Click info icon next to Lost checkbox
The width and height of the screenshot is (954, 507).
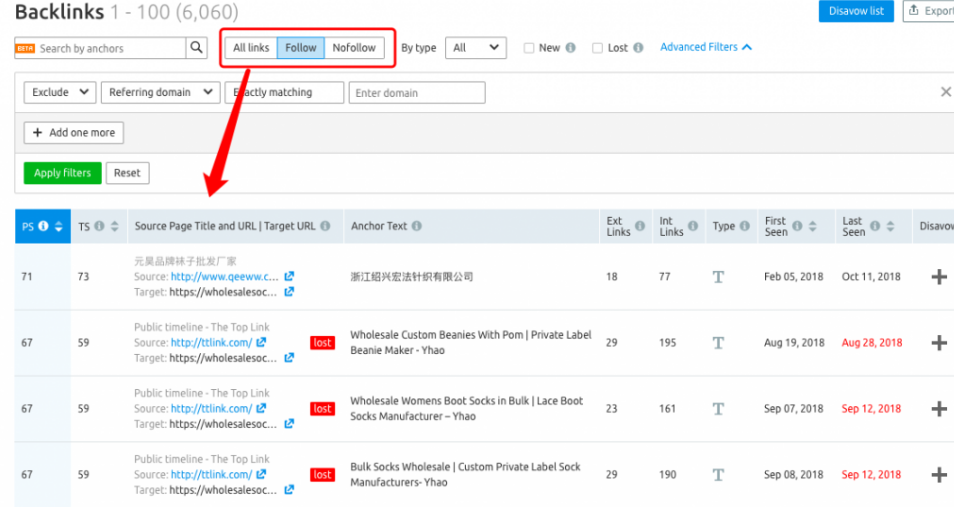(x=638, y=47)
